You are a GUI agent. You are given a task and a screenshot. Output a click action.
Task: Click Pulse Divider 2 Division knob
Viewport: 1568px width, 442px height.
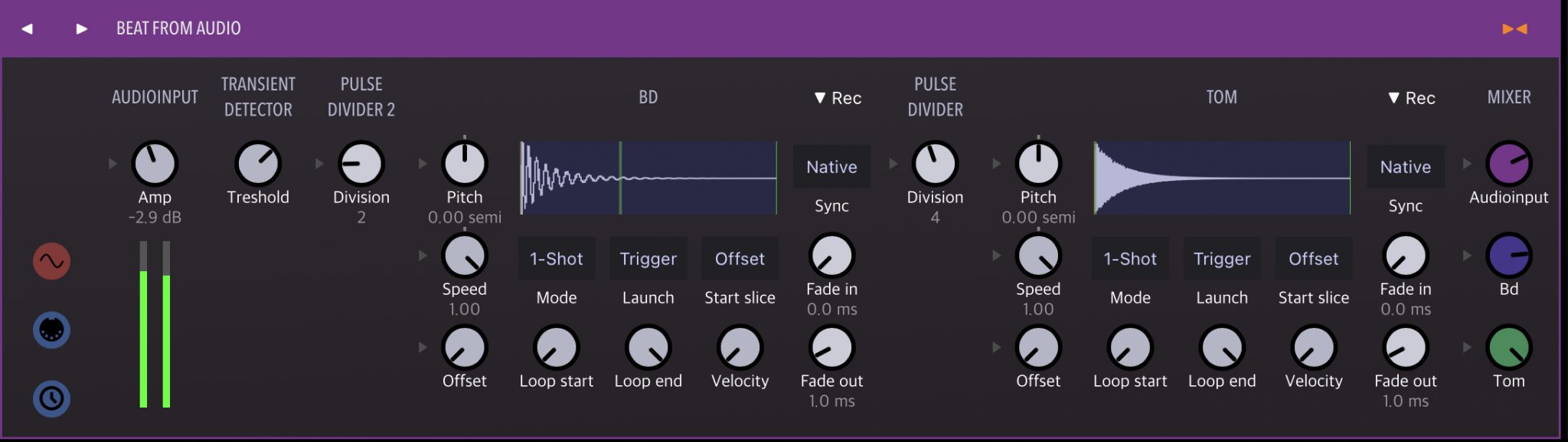click(361, 163)
